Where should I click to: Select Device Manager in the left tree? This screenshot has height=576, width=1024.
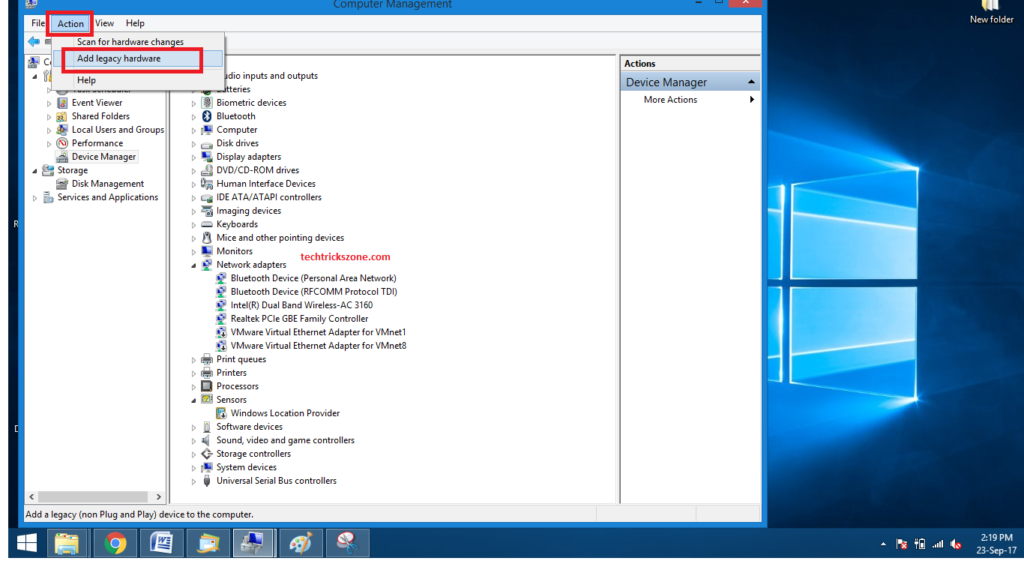click(x=103, y=157)
